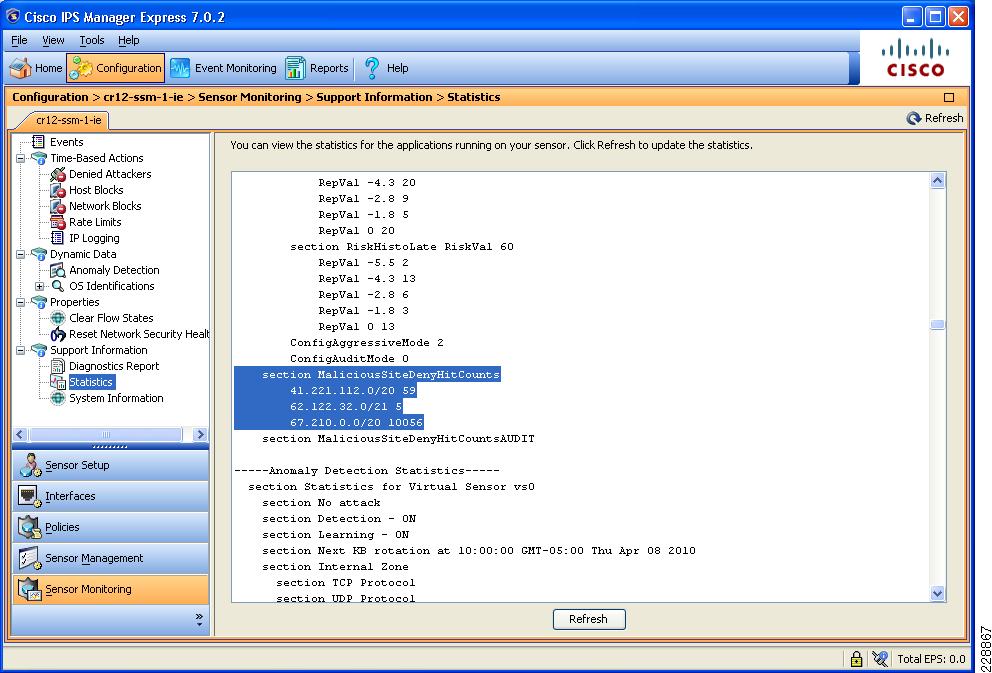Click the lock icon in status bar
992x673 pixels.
[857, 659]
